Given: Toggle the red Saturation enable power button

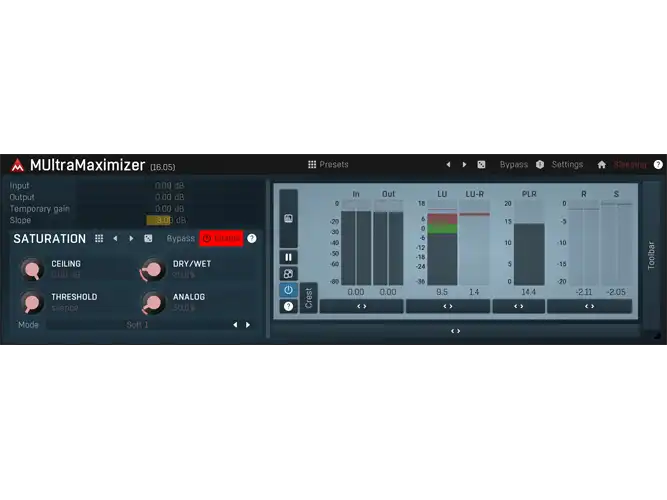Looking at the screenshot, I should click(x=221, y=238).
